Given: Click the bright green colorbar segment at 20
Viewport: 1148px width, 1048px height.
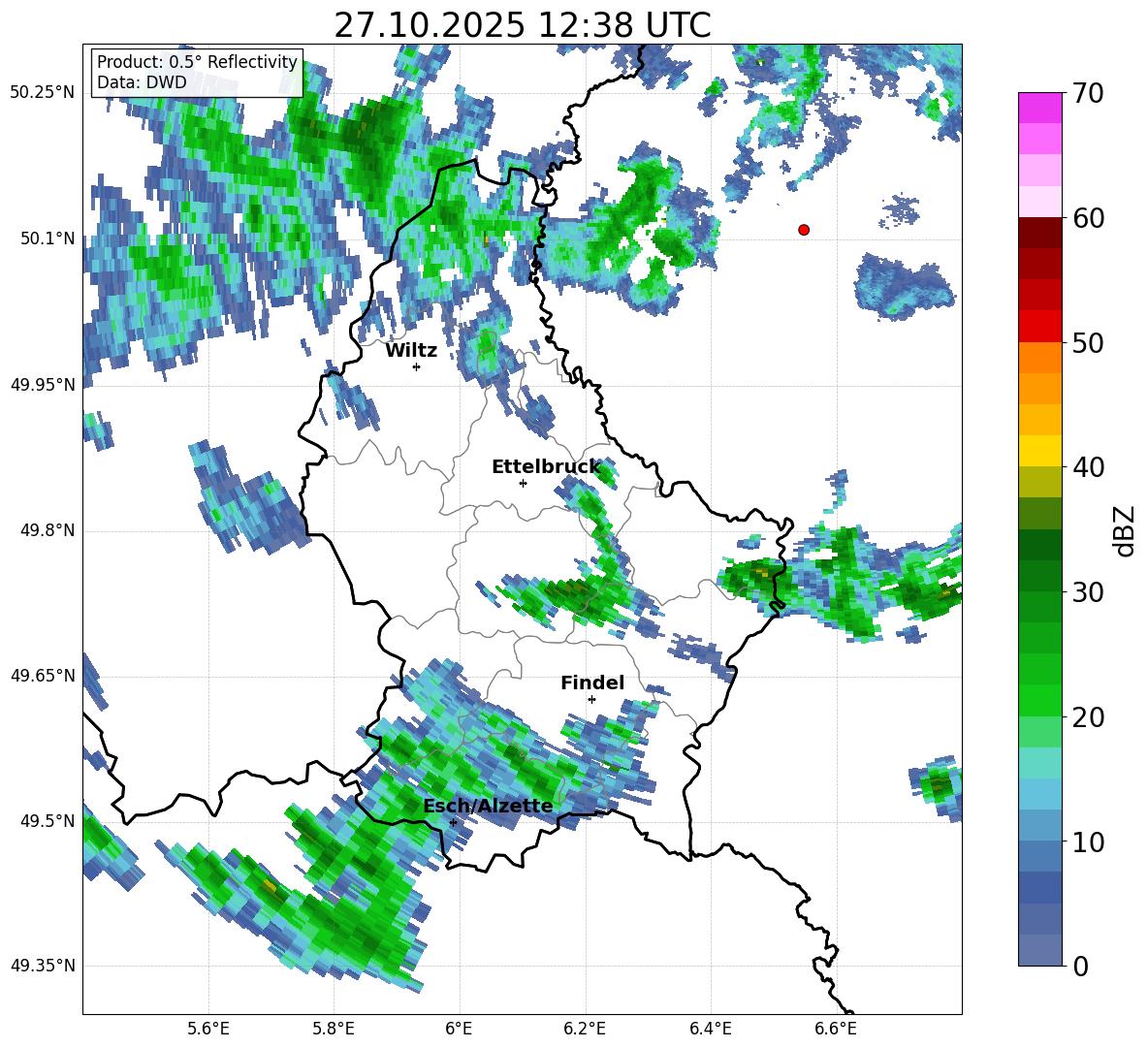Looking at the screenshot, I should [x=1040, y=701].
